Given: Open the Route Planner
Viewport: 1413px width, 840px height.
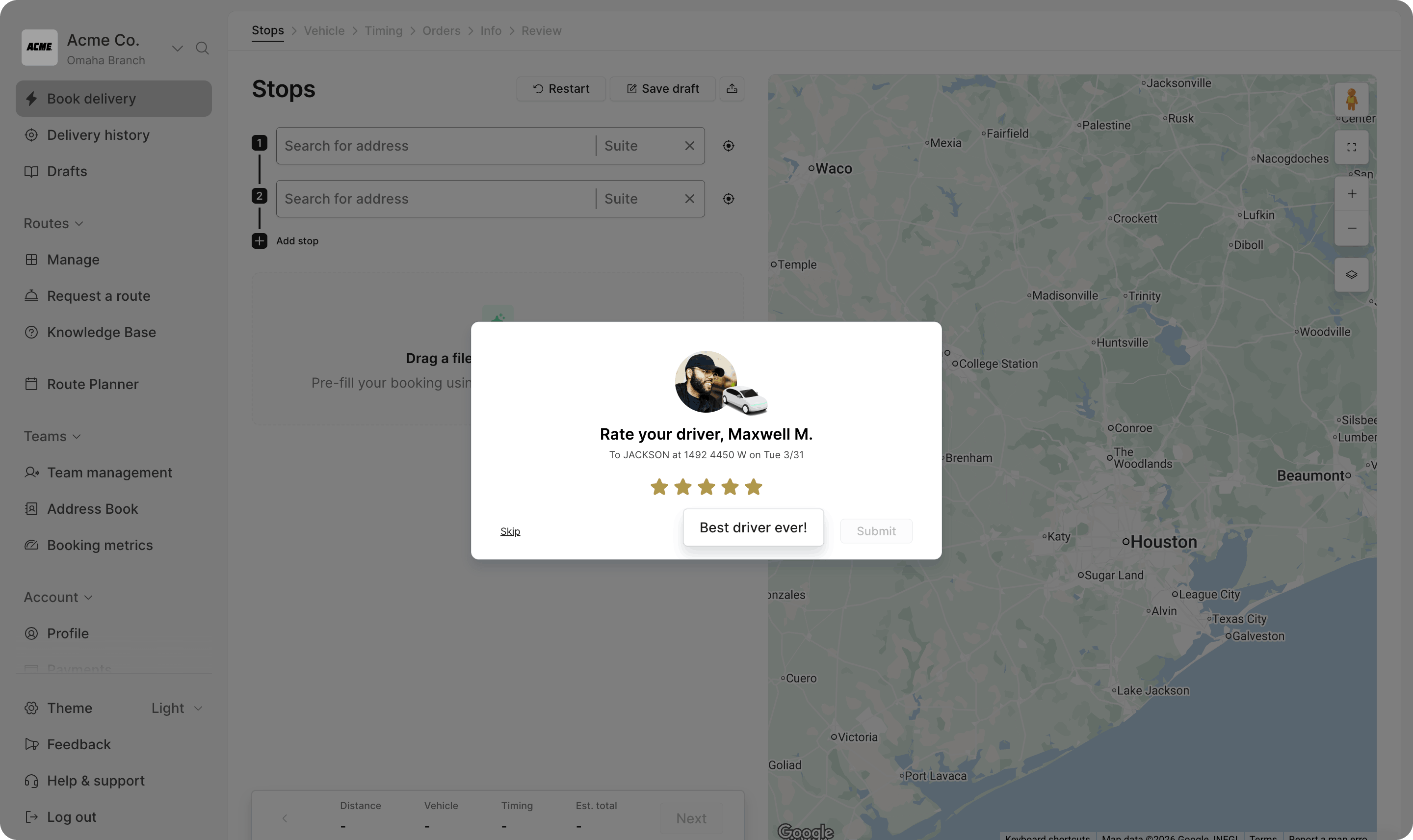Looking at the screenshot, I should 93,384.
